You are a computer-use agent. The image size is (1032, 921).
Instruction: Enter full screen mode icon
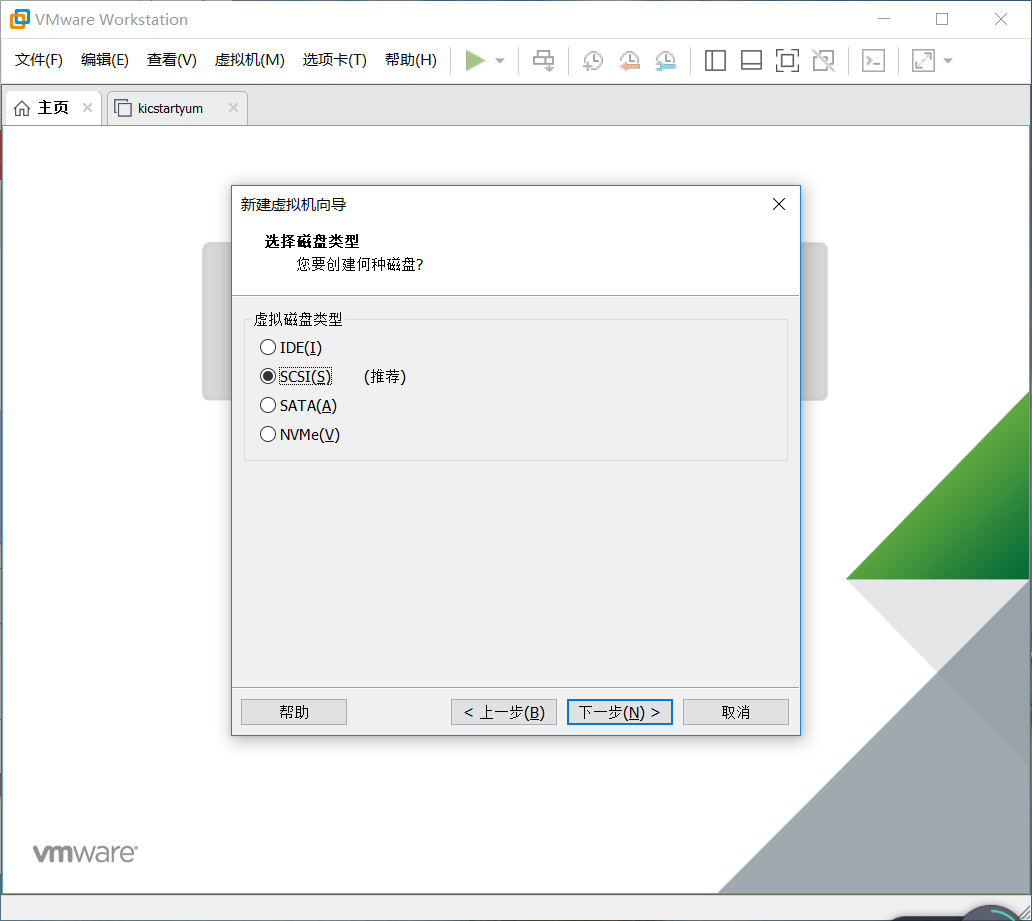coord(787,61)
